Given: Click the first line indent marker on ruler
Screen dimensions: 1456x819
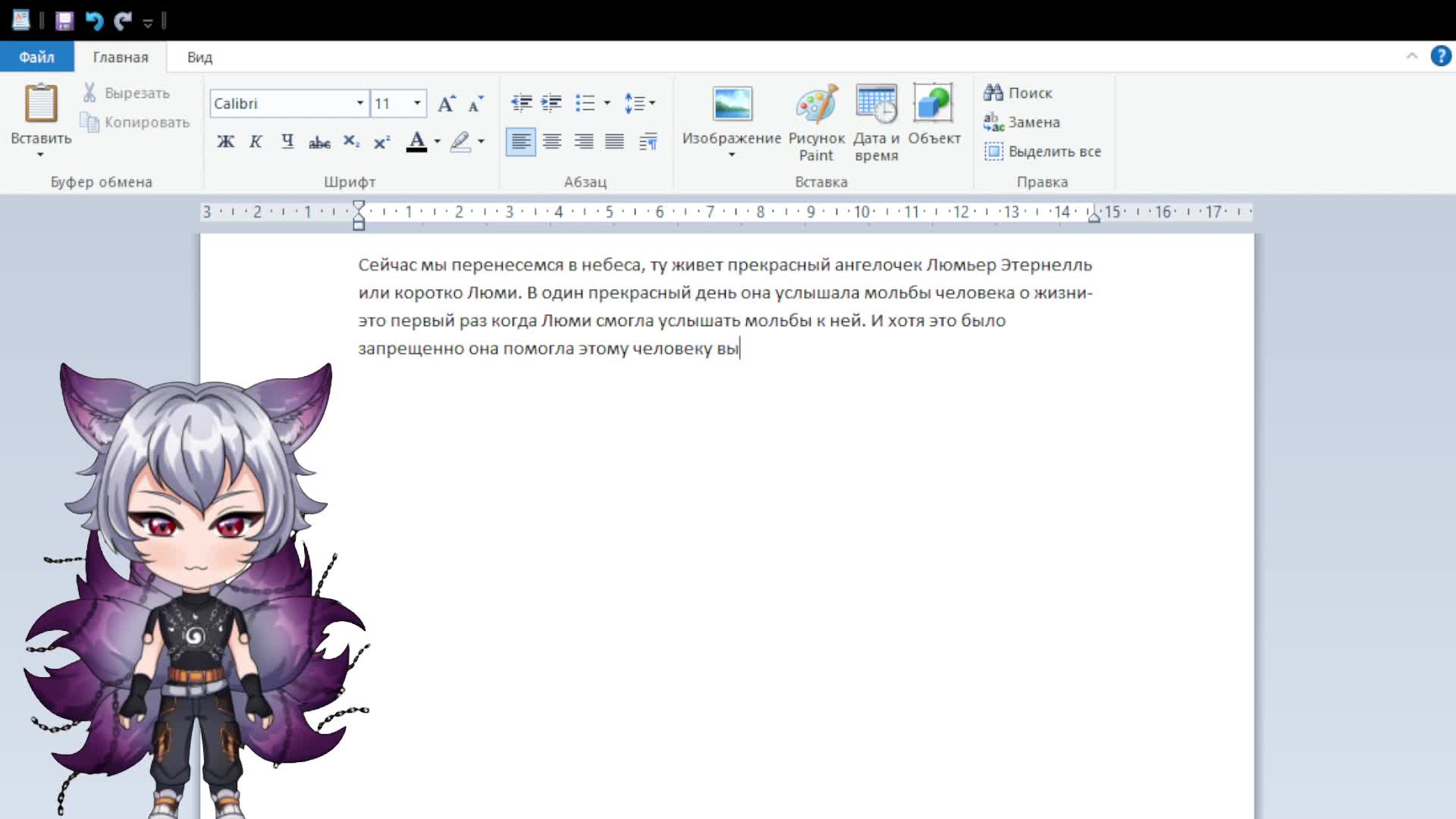Looking at the screenshot, I should (x=359, y=206).
